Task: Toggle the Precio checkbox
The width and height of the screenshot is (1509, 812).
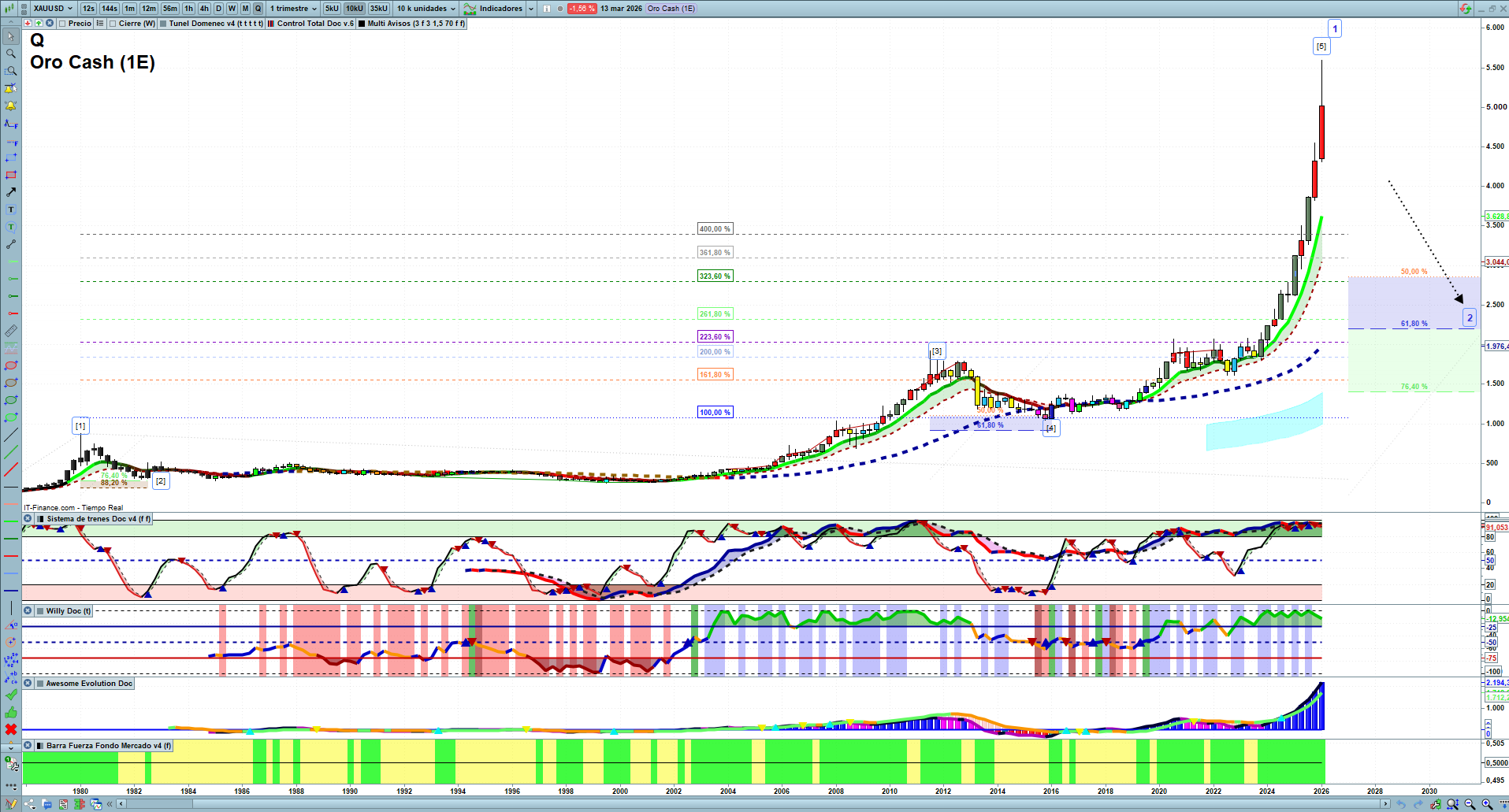Action: (62, 24)
